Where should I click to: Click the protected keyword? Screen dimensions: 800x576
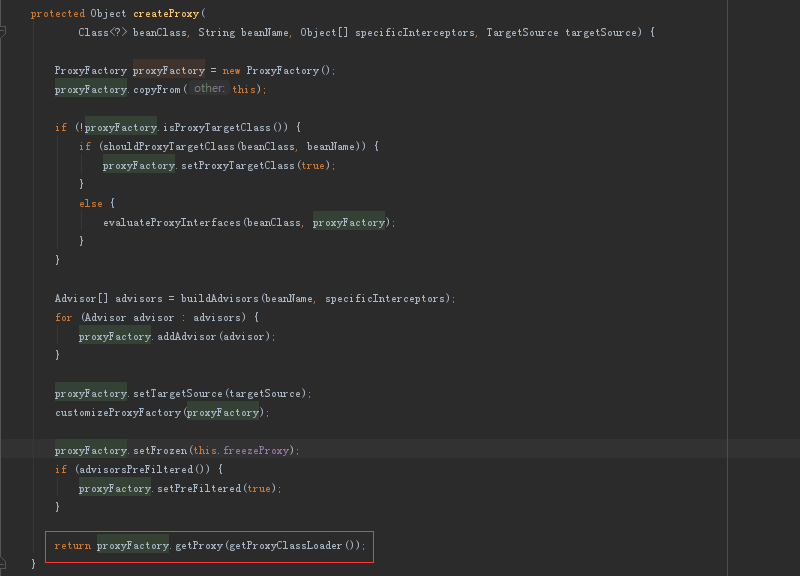pos(58,14)
